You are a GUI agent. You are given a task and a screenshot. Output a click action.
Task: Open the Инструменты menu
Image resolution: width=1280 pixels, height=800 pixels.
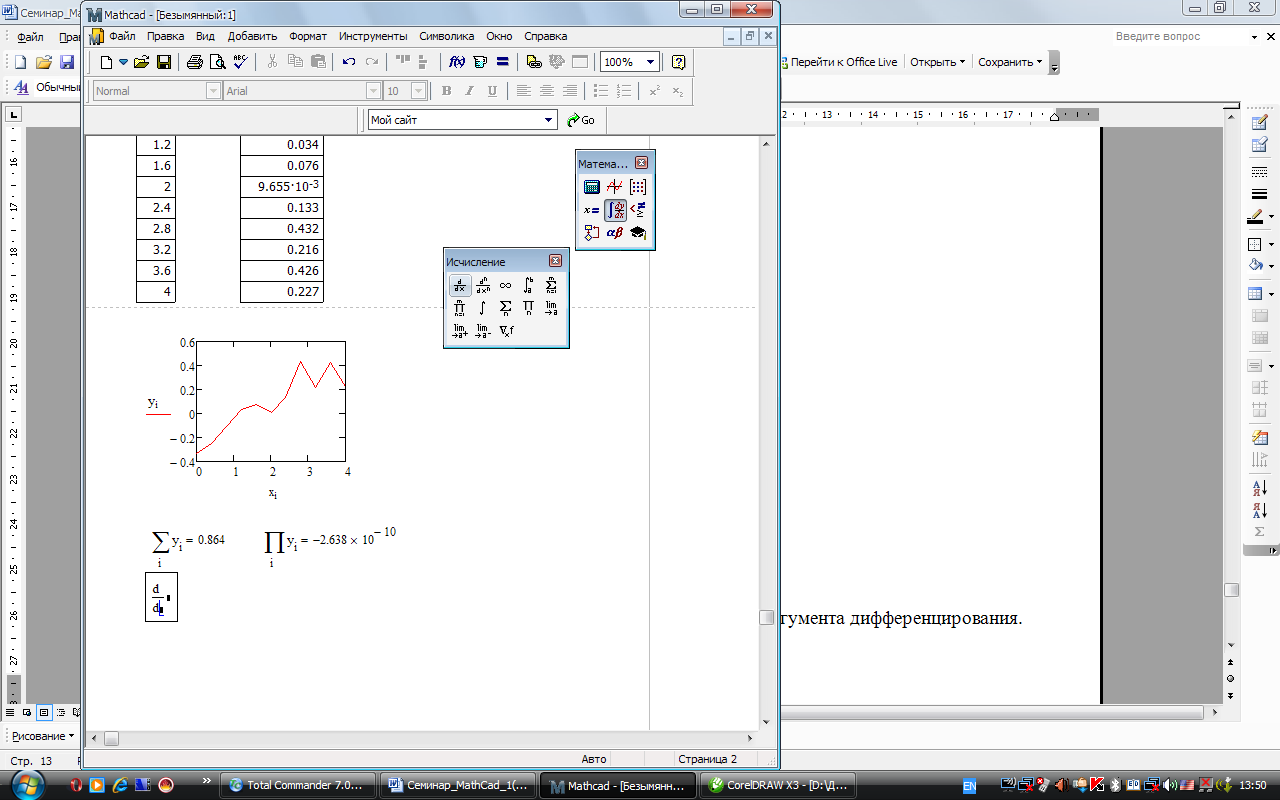373,36
